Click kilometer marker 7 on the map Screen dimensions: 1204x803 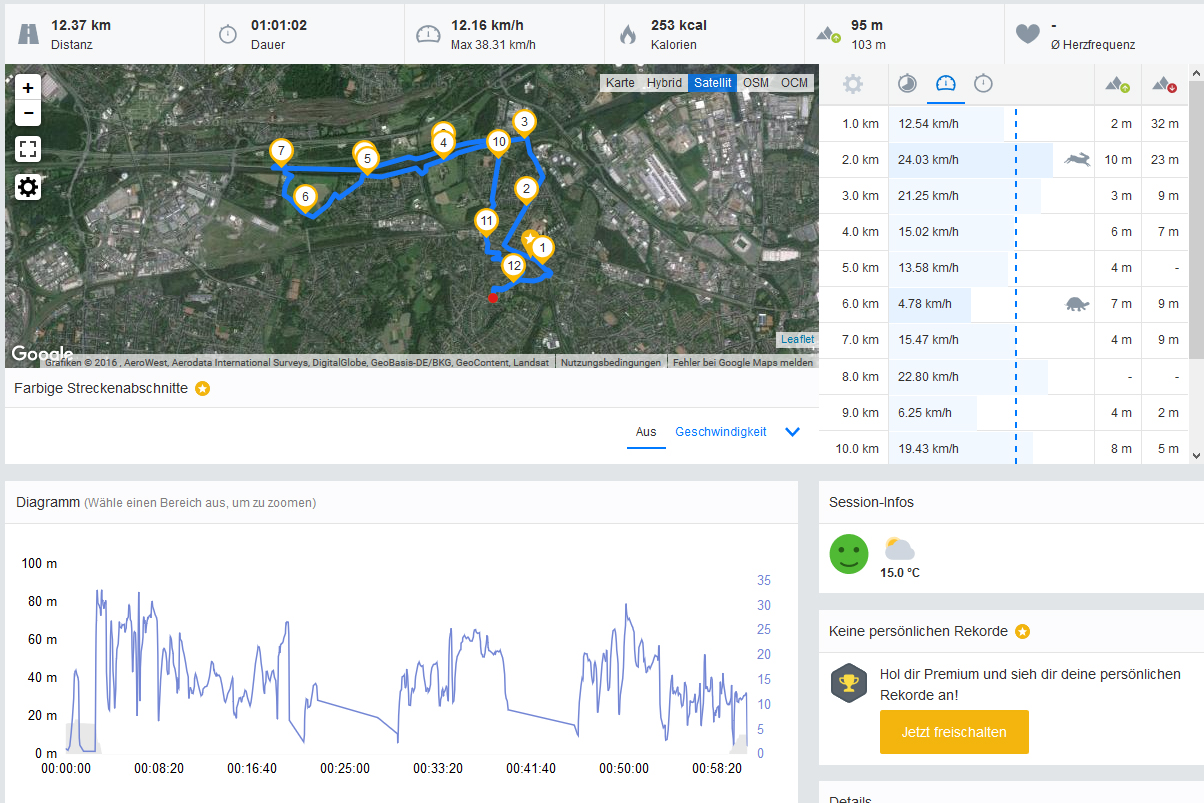(281, 153)
